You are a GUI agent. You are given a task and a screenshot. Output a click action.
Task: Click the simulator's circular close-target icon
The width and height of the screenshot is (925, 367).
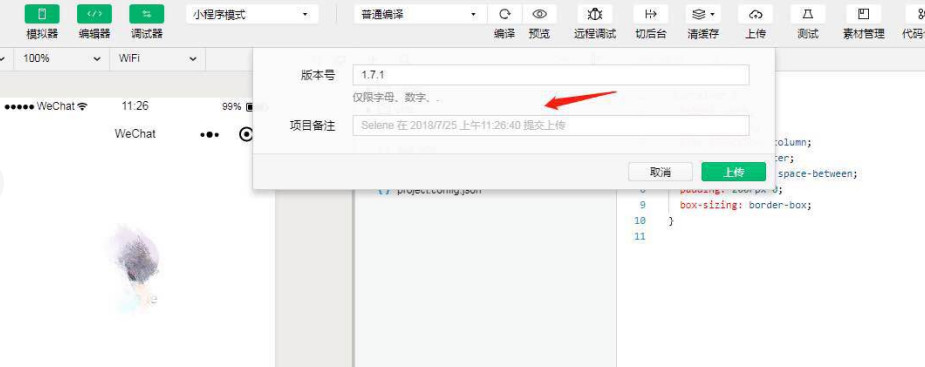(x=246, y=135)
